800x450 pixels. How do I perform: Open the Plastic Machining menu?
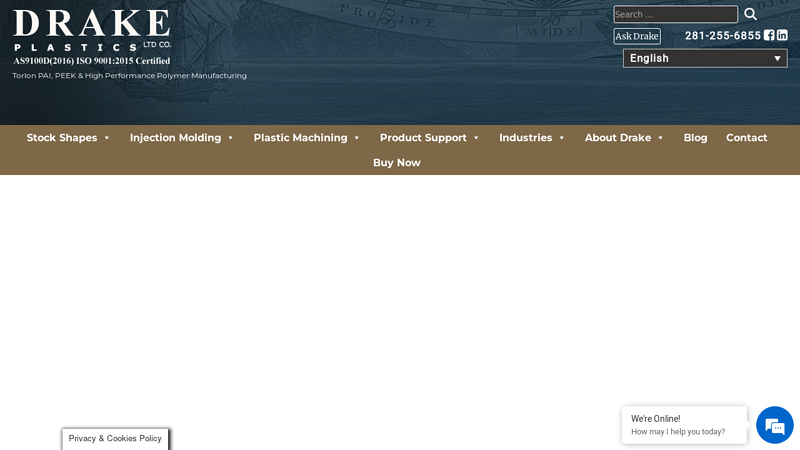pos(301,138)
